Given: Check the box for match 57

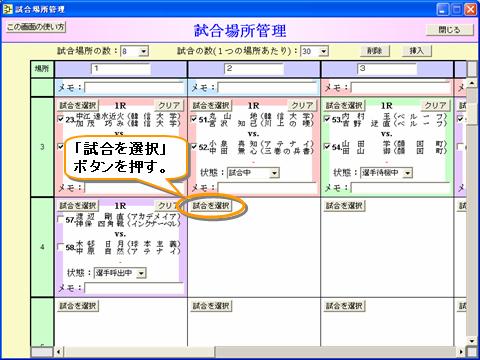Looking at the screenshot, I should point(60,219).
